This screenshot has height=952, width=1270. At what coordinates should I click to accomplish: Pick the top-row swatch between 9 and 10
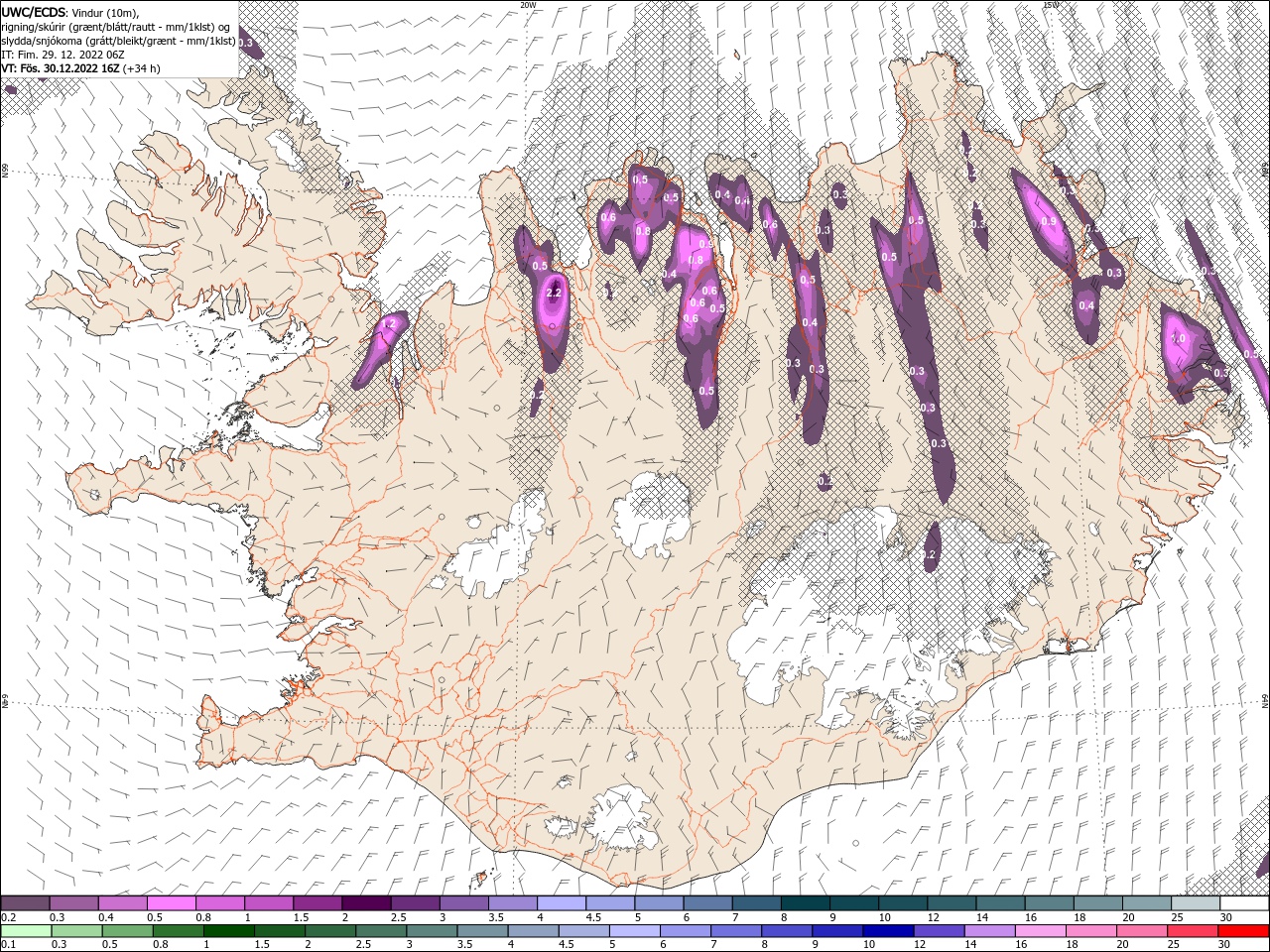point(854,902)
